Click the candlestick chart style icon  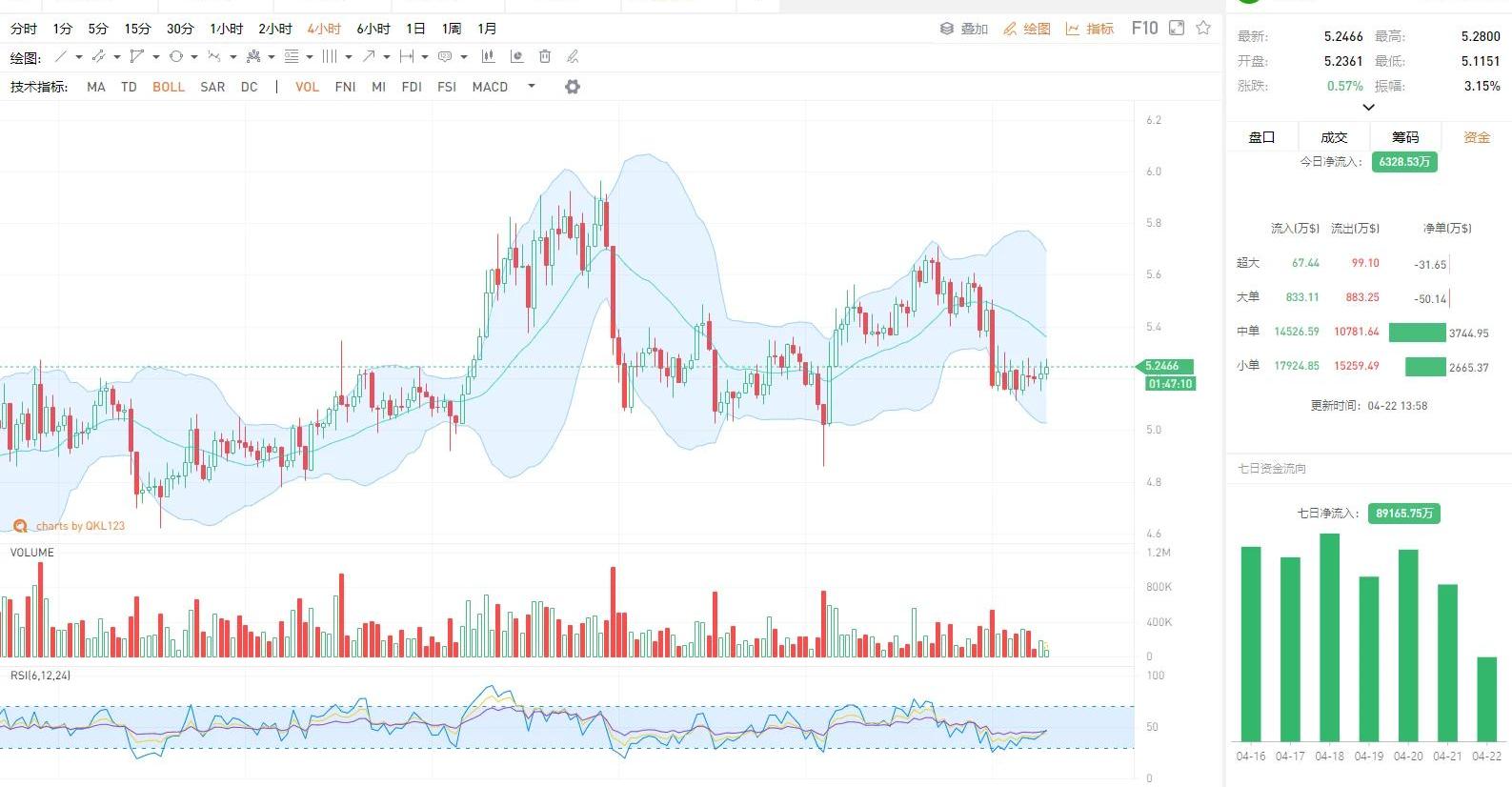[488, 57]
